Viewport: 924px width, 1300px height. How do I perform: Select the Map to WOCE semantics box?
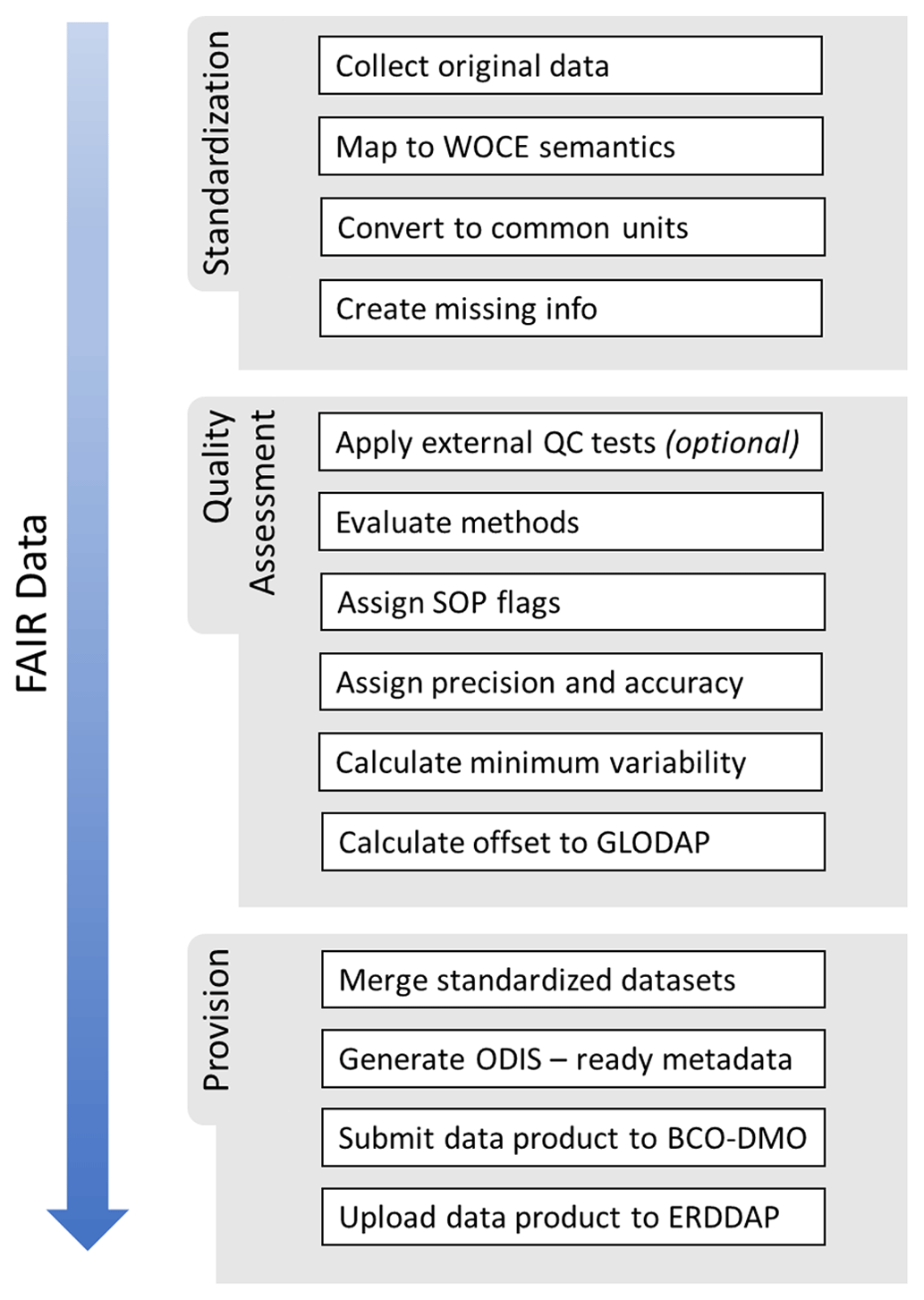pos(571,147)
